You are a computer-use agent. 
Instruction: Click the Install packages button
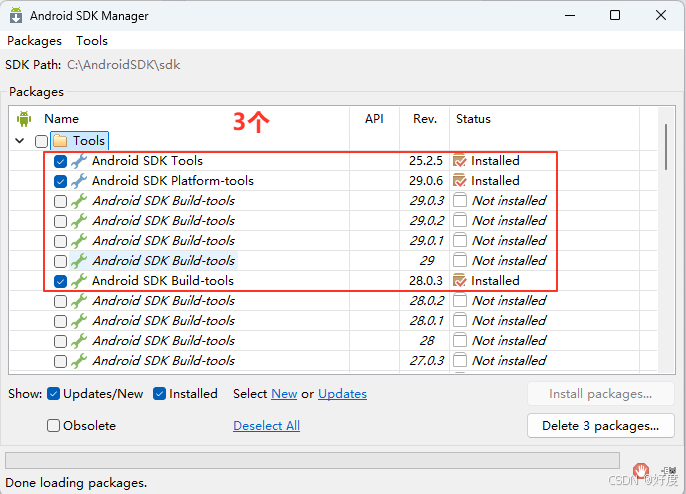(601, 394)
